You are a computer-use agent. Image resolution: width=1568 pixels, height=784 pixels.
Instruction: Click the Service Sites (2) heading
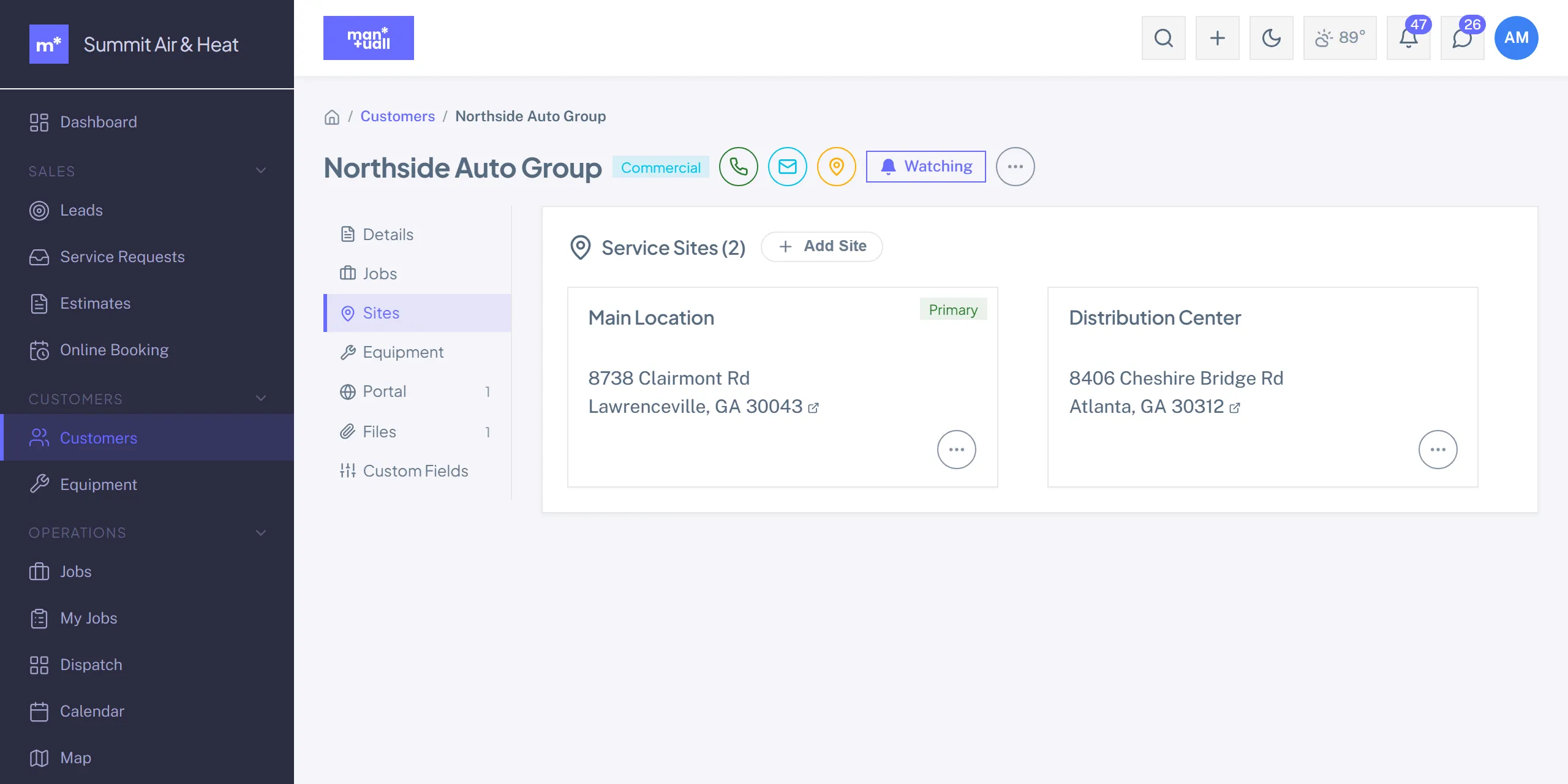(x=673, y=247)
